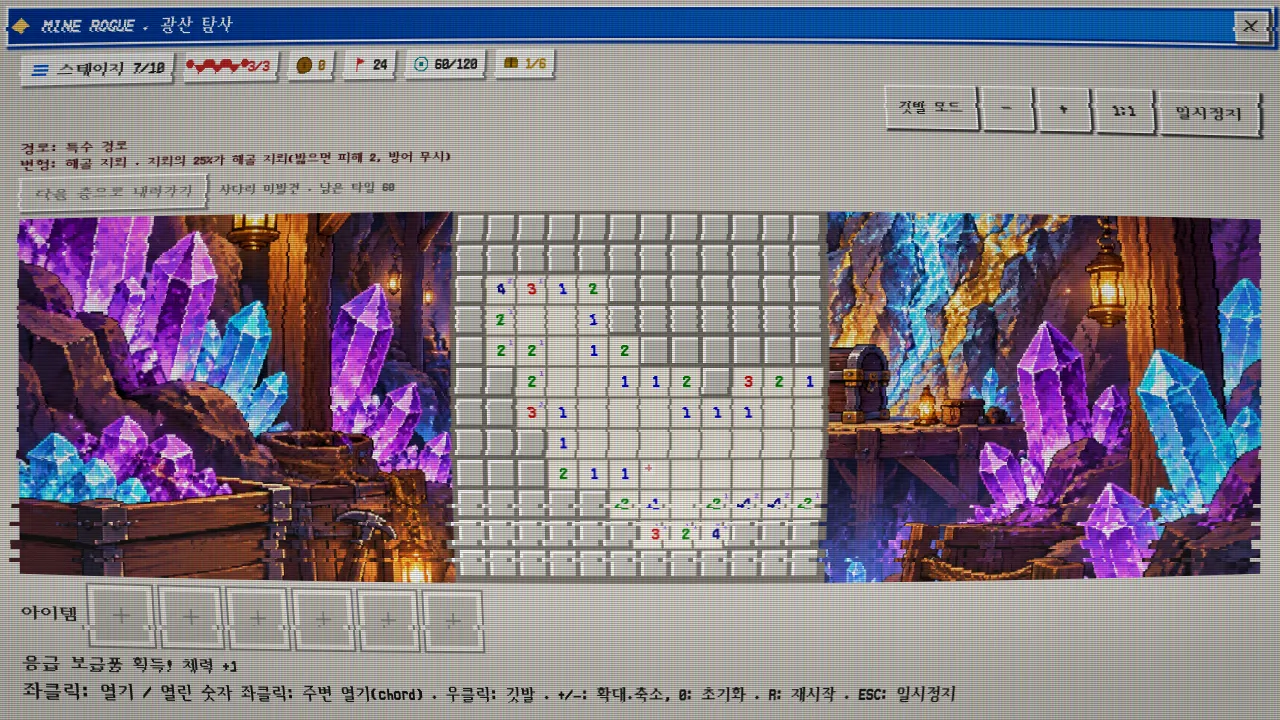Chord the blue 4 in top revealed row
The width and height of the screenshot is (1280, 720).
[x=501, y=289]
